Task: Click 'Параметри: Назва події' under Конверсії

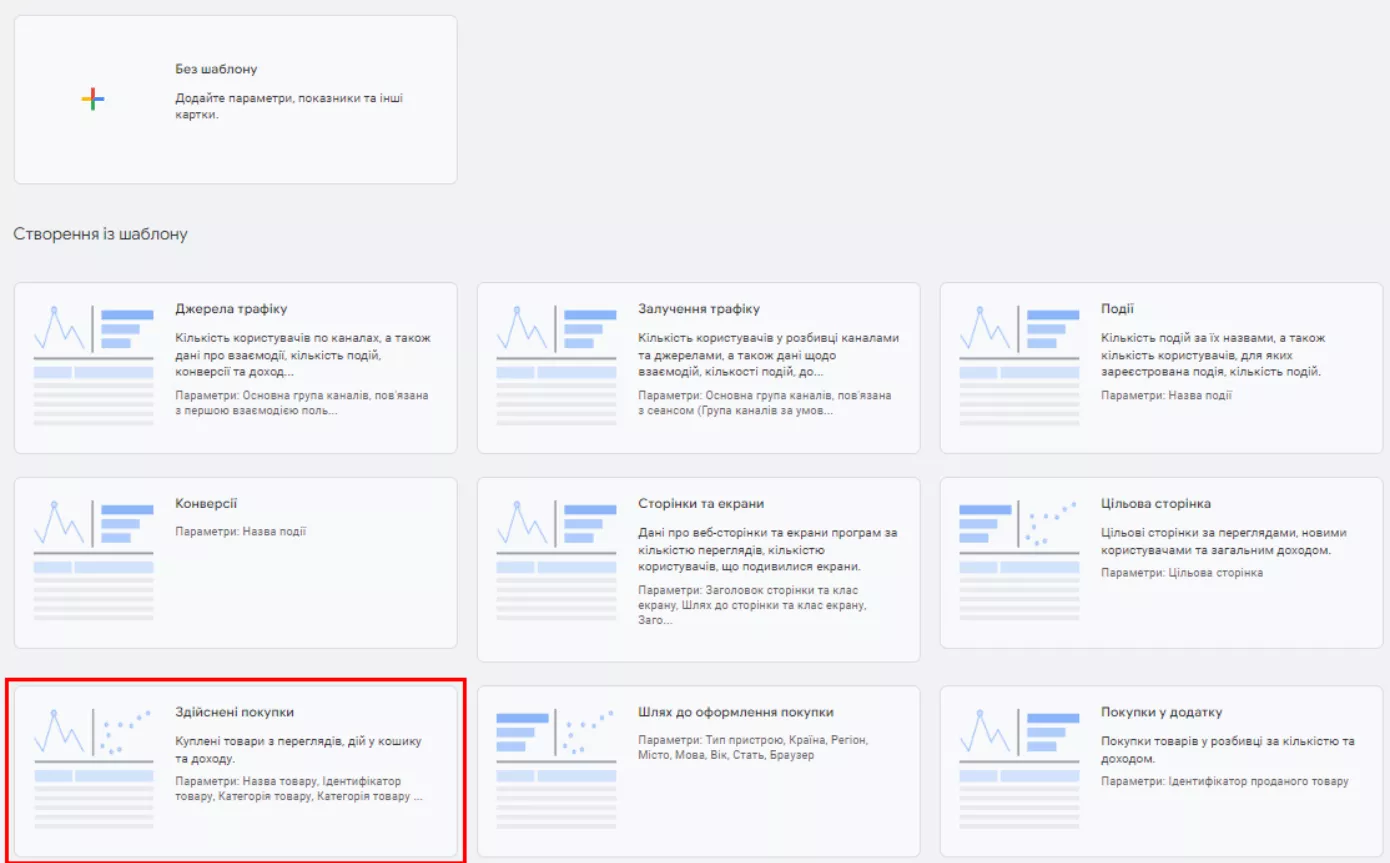Action: point(240,531)
